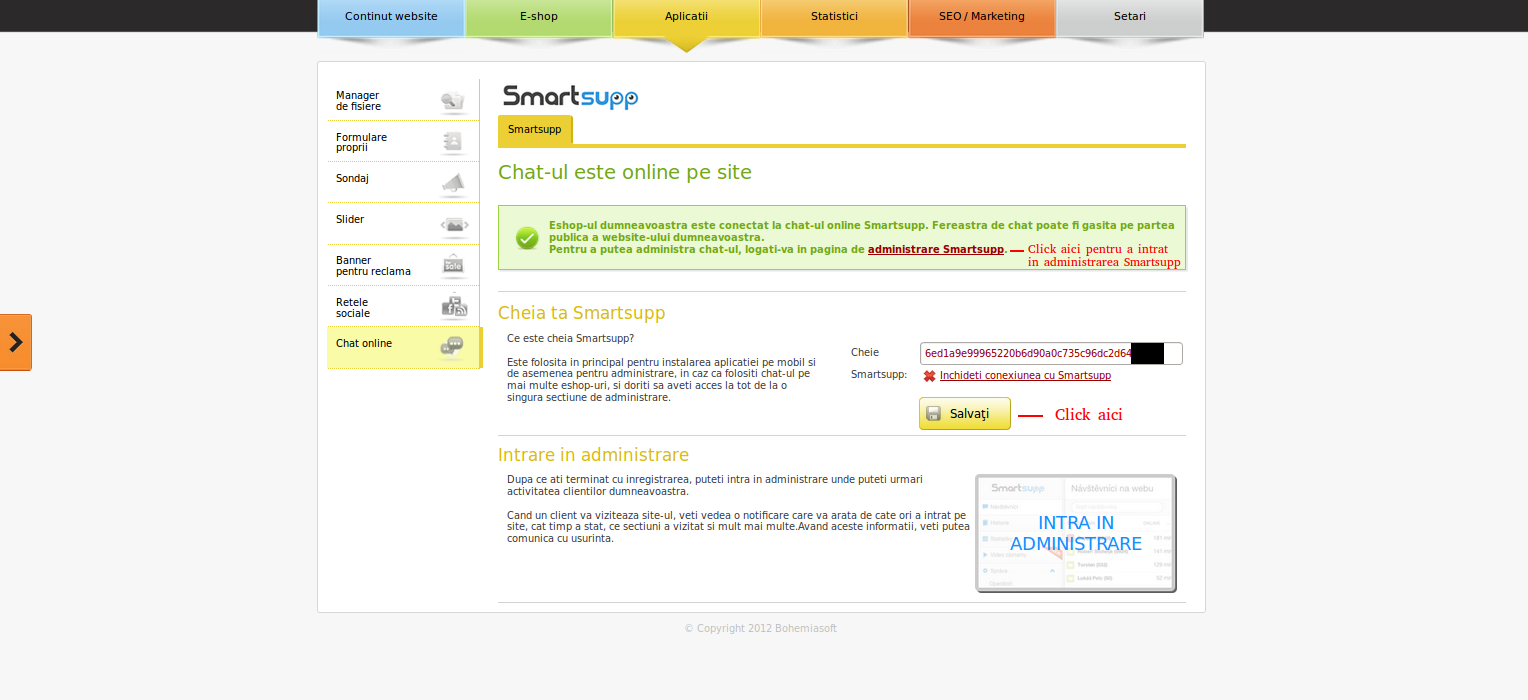Click the Formulare proprii contact icon
The height and width of the screenshot is (700, 1528).
pyautogui.click(x=453, y=142)
